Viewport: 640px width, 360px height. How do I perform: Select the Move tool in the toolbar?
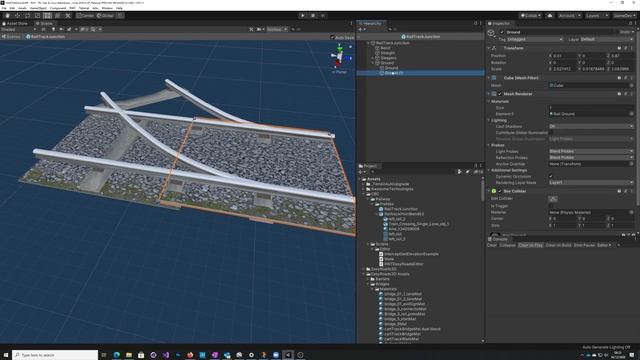pyautogui.click(x=18, y=16)
